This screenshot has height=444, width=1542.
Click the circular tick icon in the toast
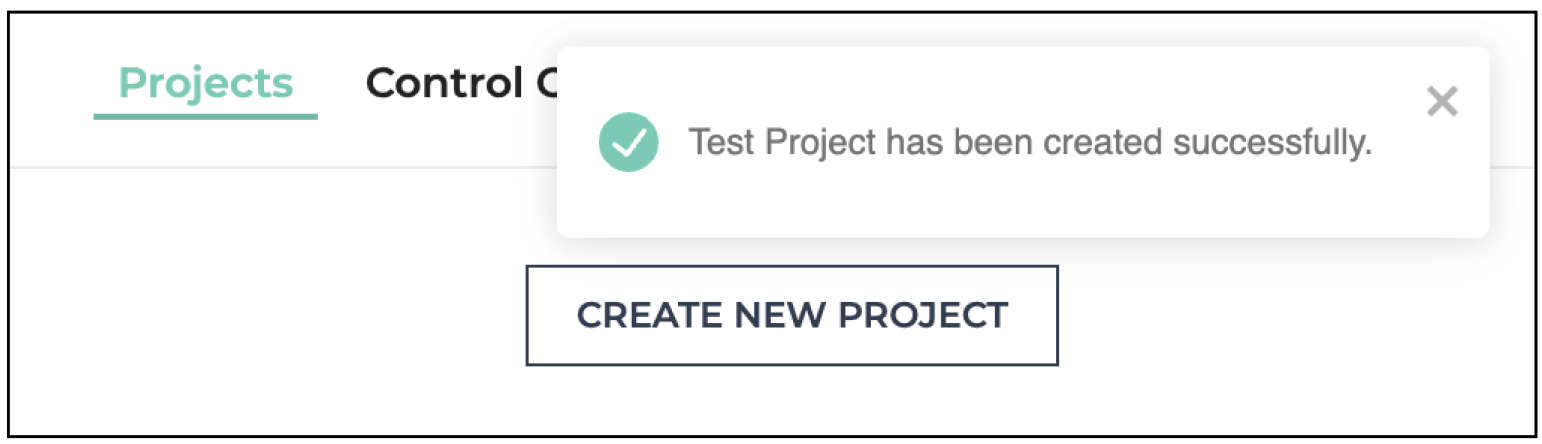click(628, 142)
